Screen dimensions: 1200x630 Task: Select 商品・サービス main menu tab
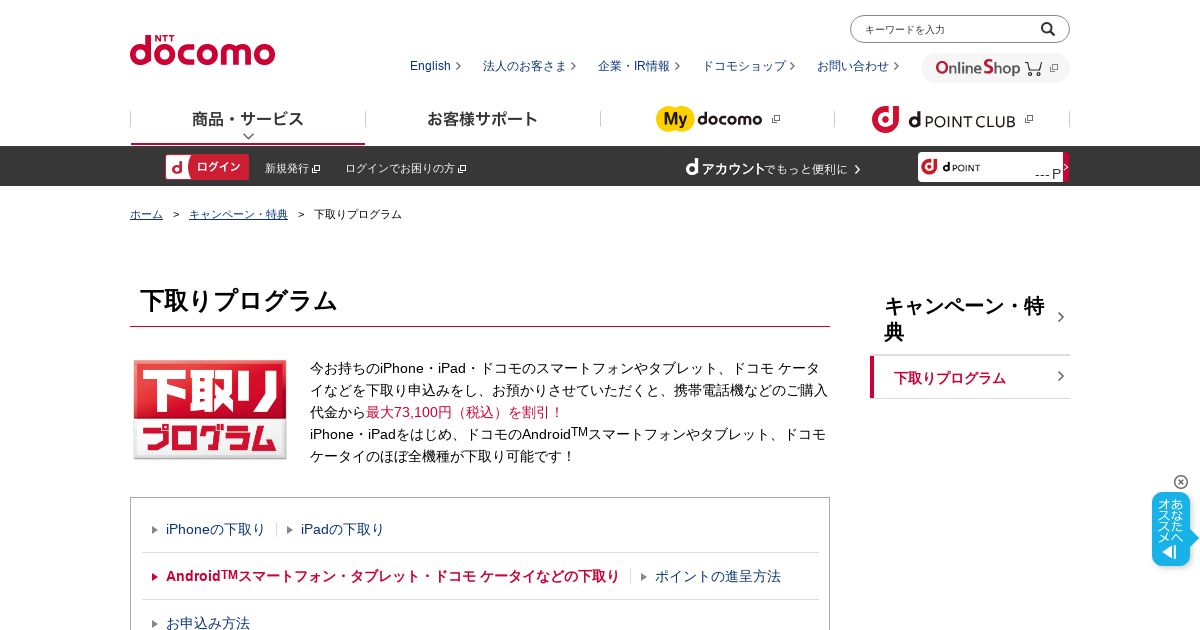pos(248,119)
